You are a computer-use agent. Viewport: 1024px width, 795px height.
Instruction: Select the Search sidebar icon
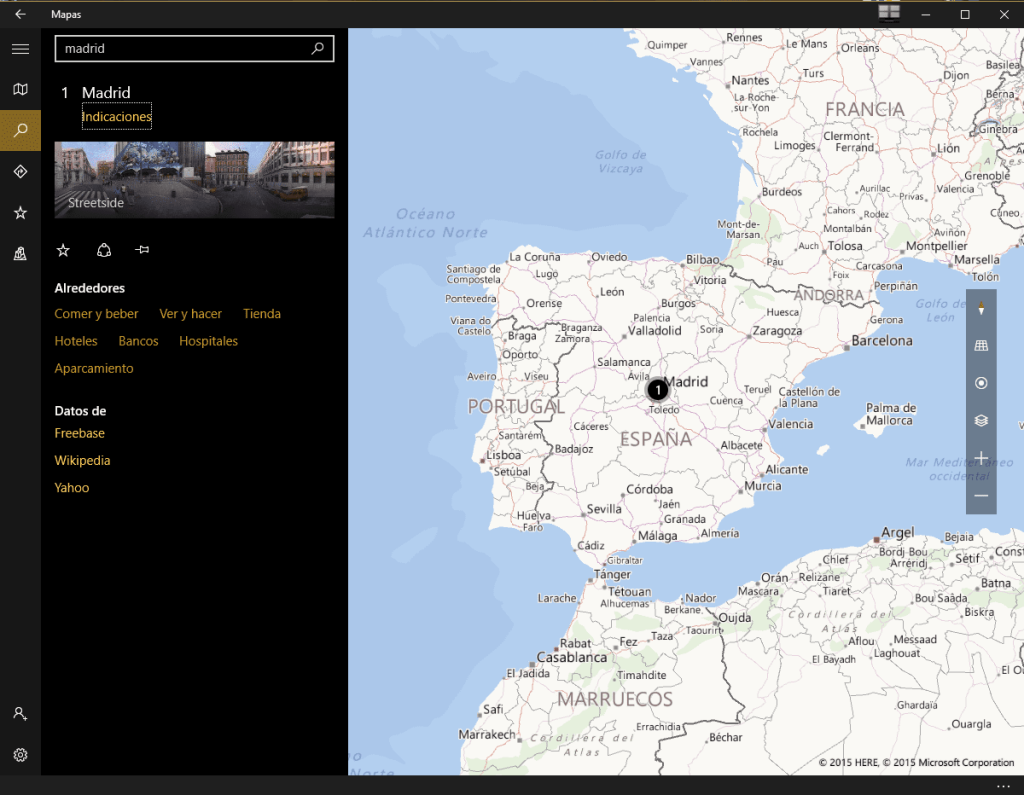click(x=20, y=131)
